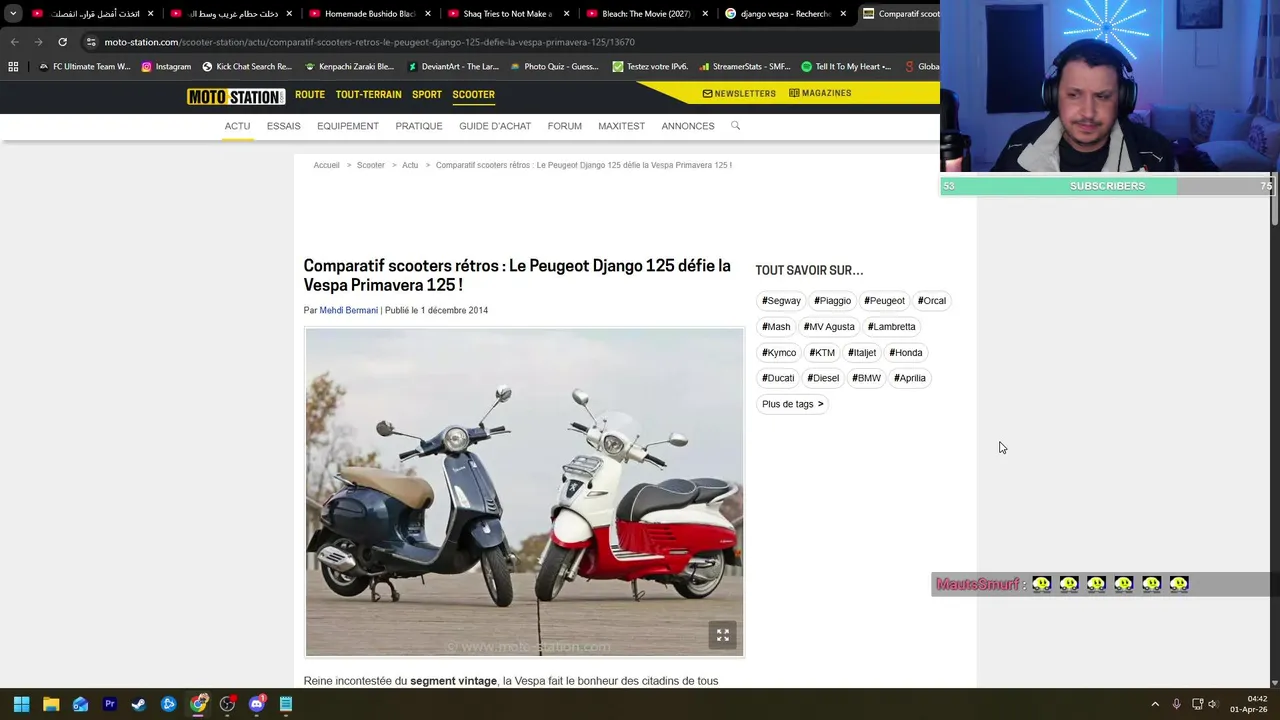The width and height of the screenshot is (1280, 720).
Task: Select SPORT in top navigation
Action: pyautogui.click(x=427, y=95)
